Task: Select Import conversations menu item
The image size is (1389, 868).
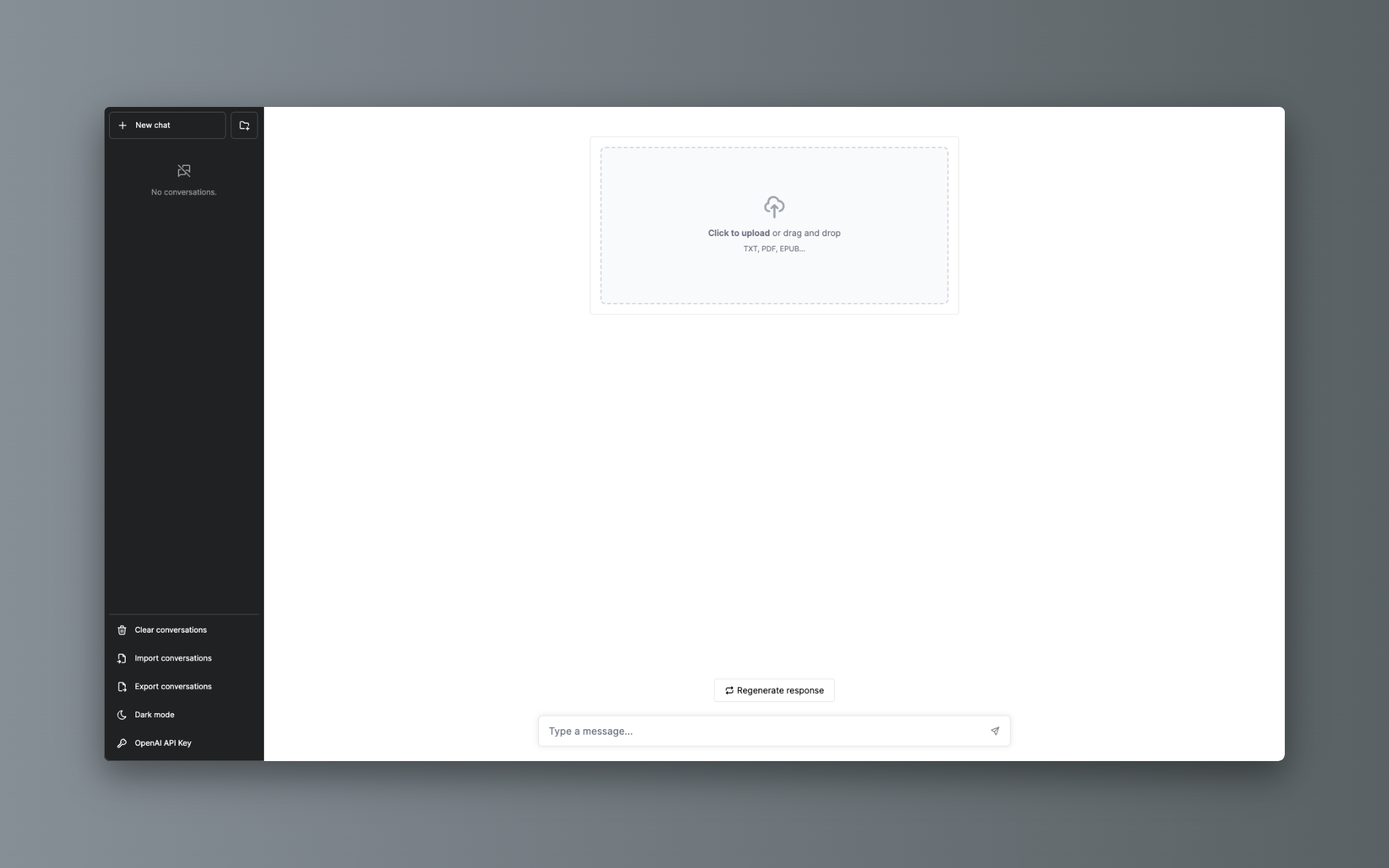Action: [173, 658]
